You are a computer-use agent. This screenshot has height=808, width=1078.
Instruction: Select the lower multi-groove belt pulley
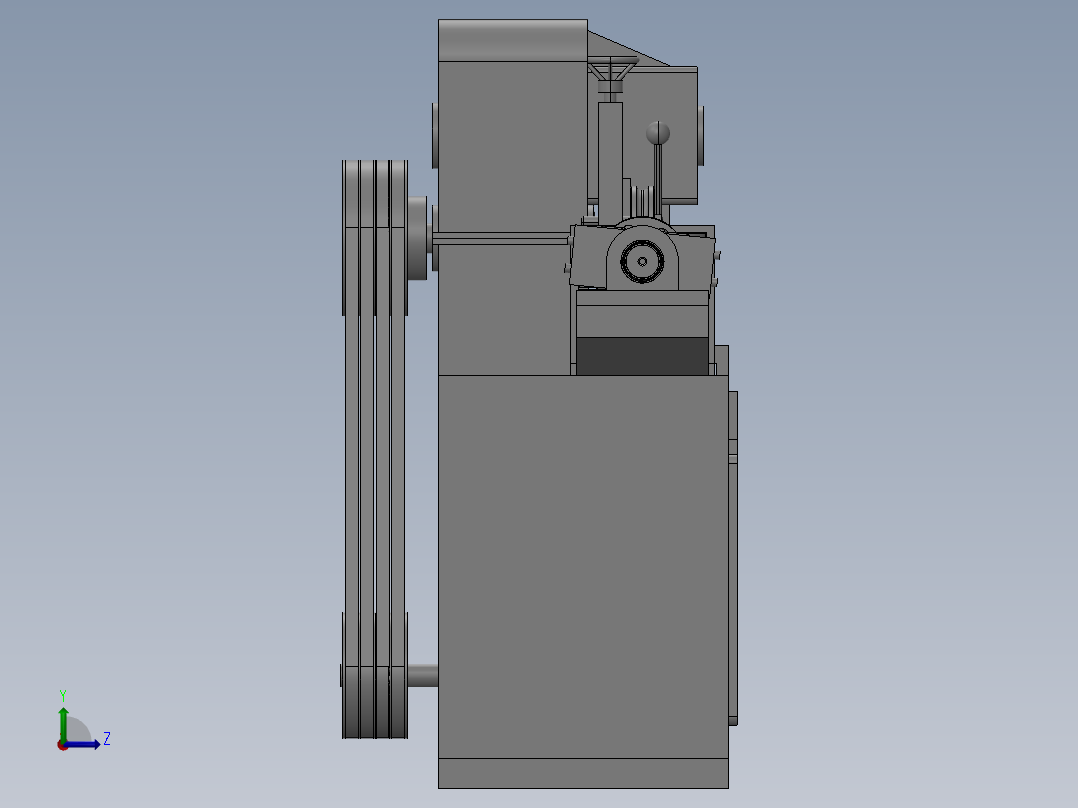pyautogui.click(x=375, y=675)
